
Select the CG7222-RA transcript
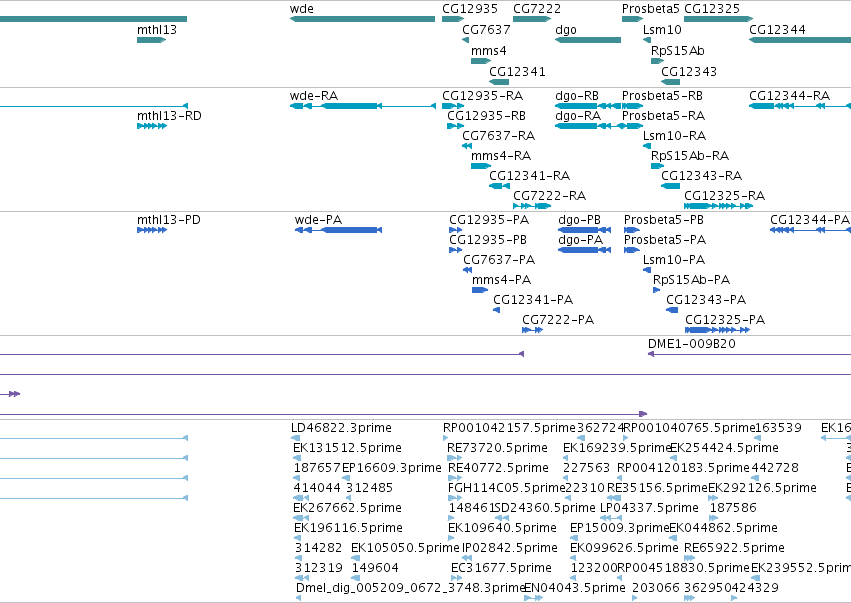(532, 206)
